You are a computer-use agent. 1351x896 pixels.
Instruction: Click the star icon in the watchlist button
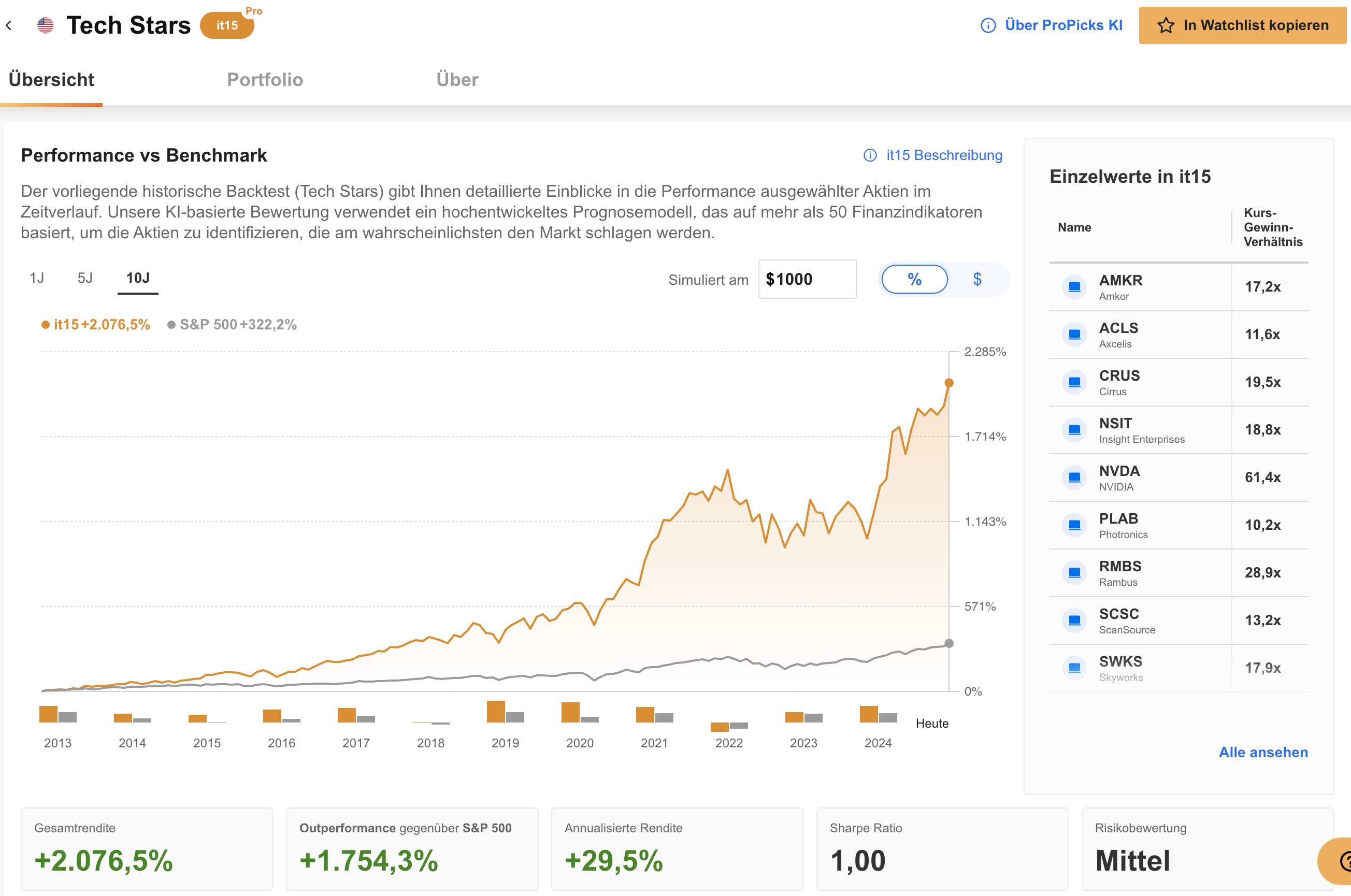click(1166, 25)
